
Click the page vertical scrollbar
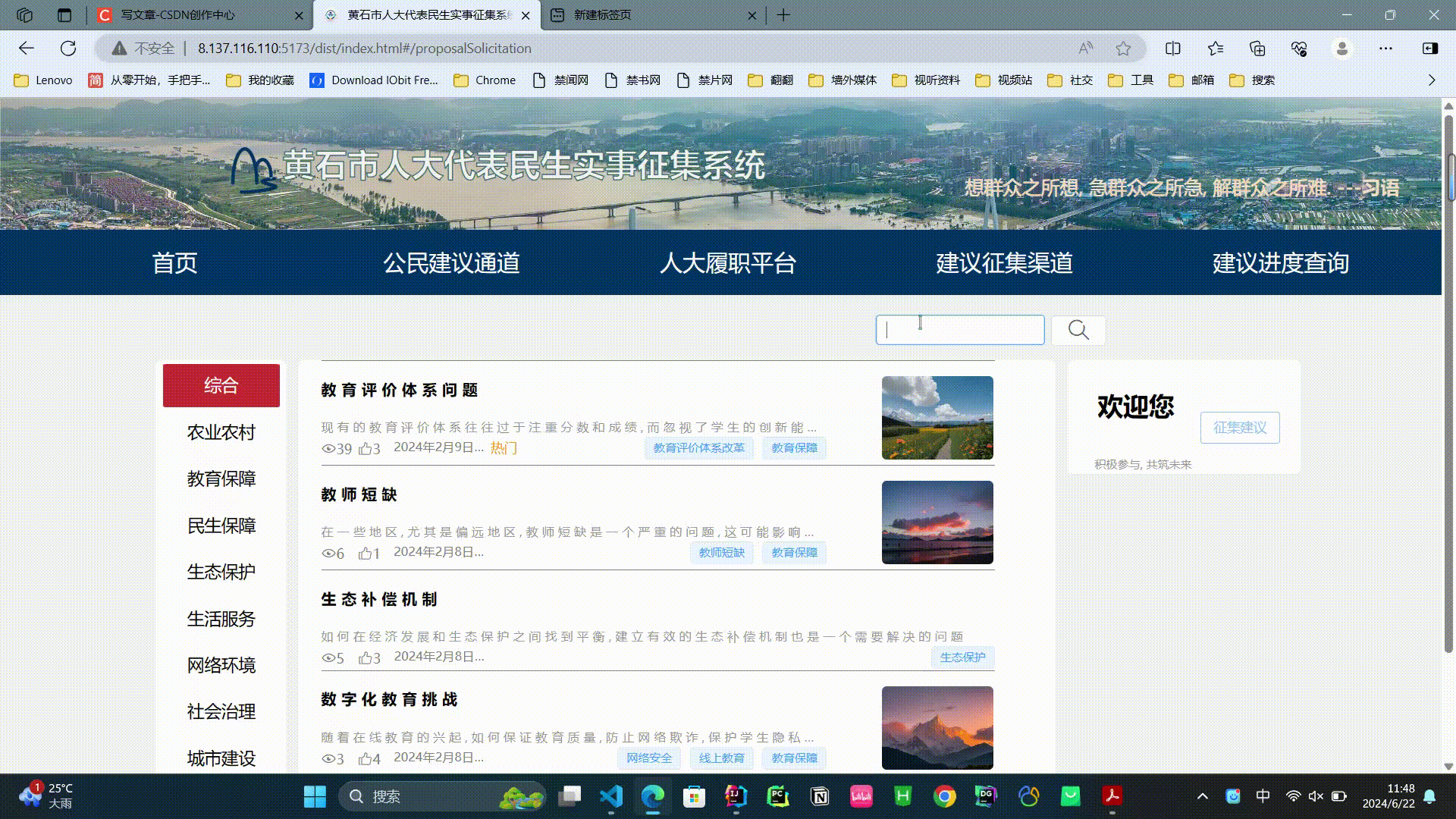[1448, 379]
